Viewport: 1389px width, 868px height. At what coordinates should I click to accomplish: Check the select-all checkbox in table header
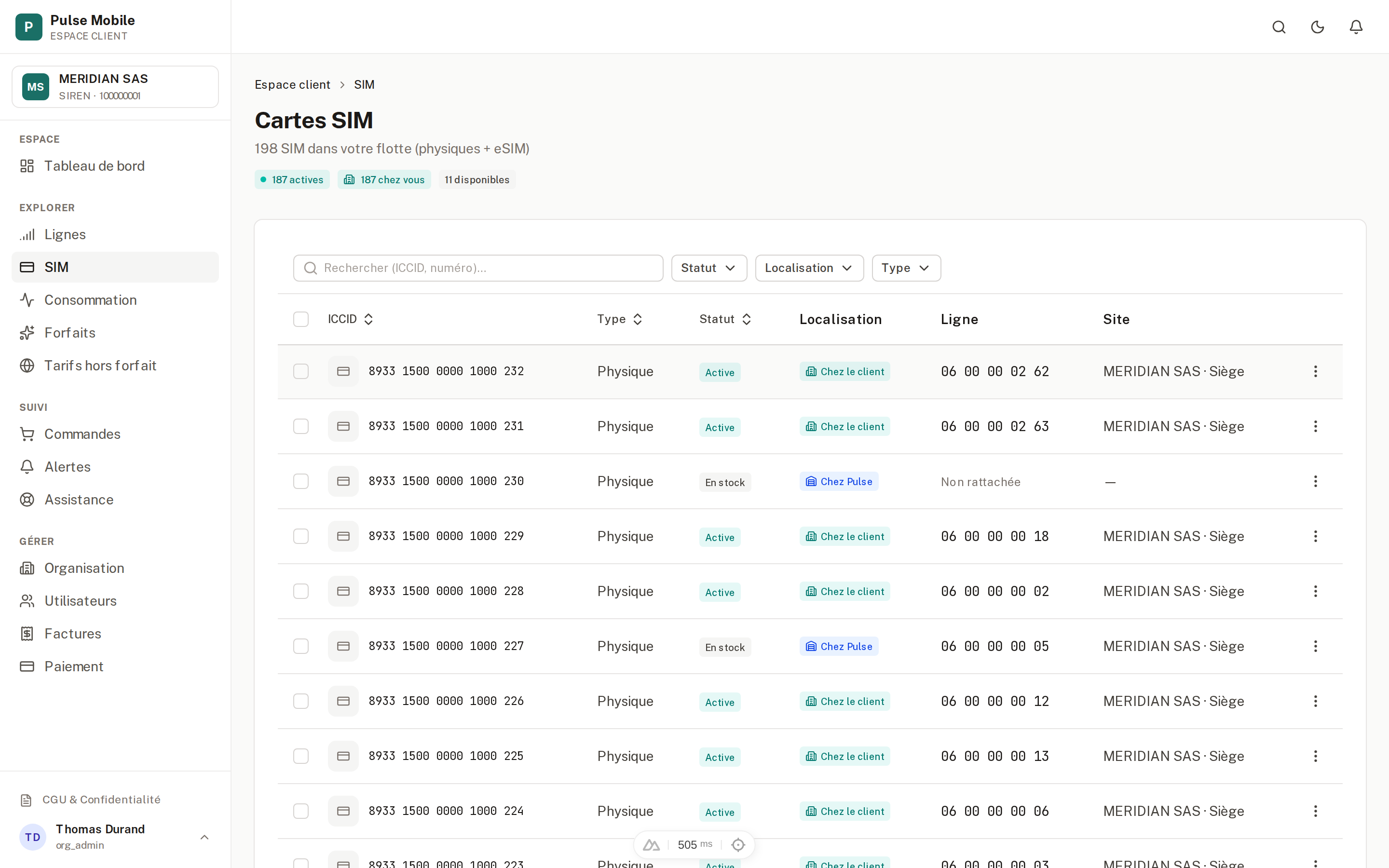(x=301, y=319)
